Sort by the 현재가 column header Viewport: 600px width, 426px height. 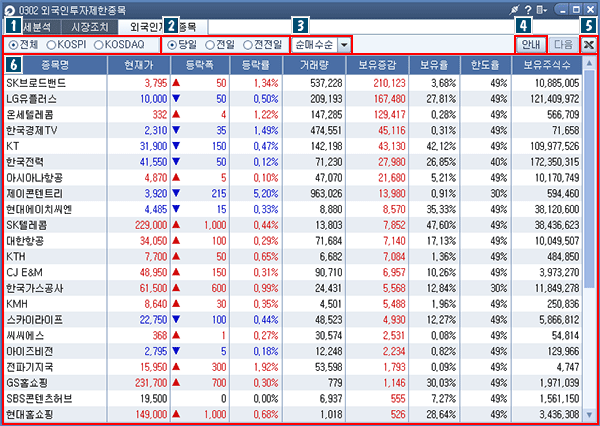click(x=139, y=65)
